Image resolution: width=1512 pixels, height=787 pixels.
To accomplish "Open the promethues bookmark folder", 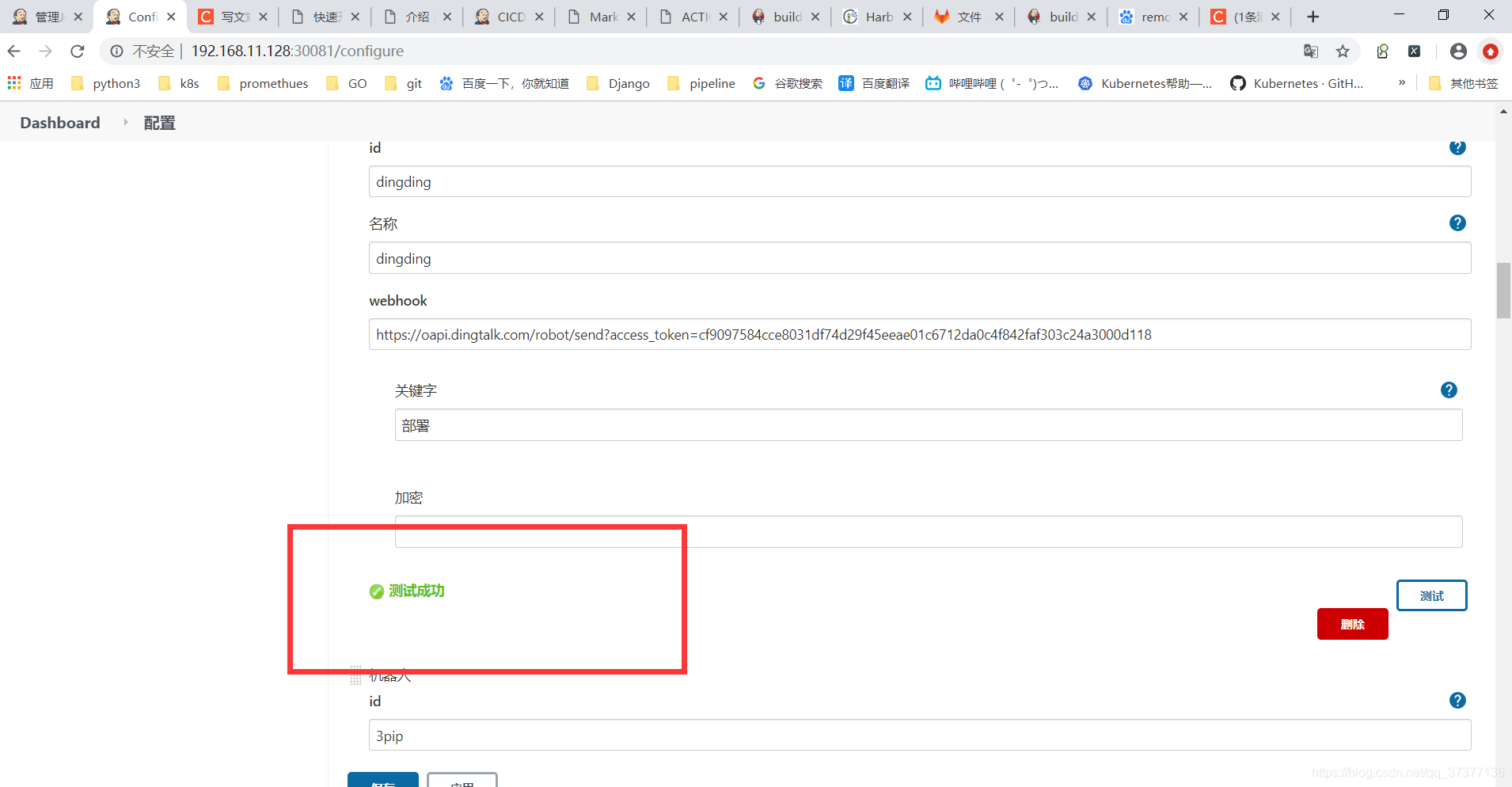I will tap(262, 83).
